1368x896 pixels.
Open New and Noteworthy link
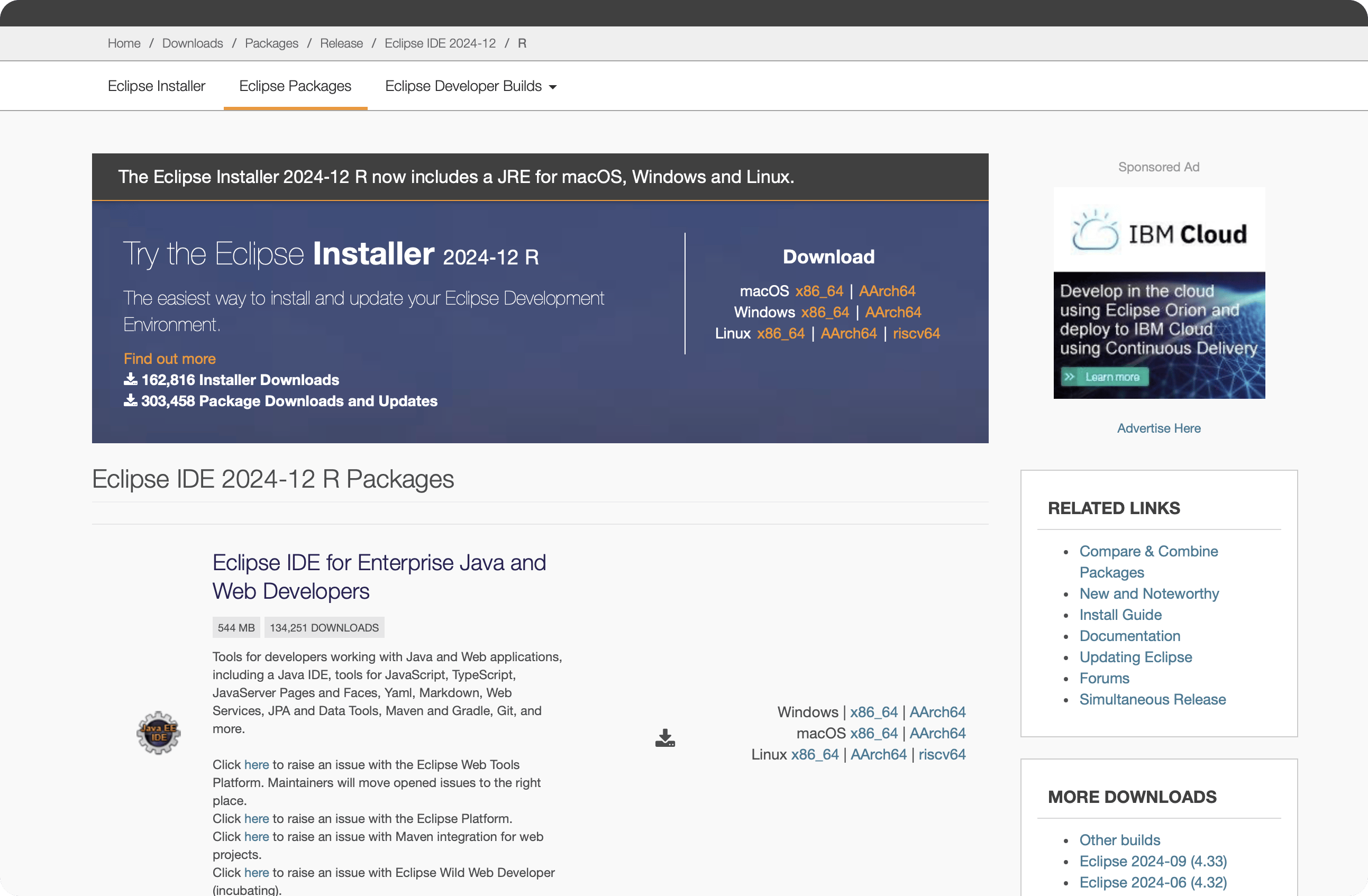(1149, 595)
